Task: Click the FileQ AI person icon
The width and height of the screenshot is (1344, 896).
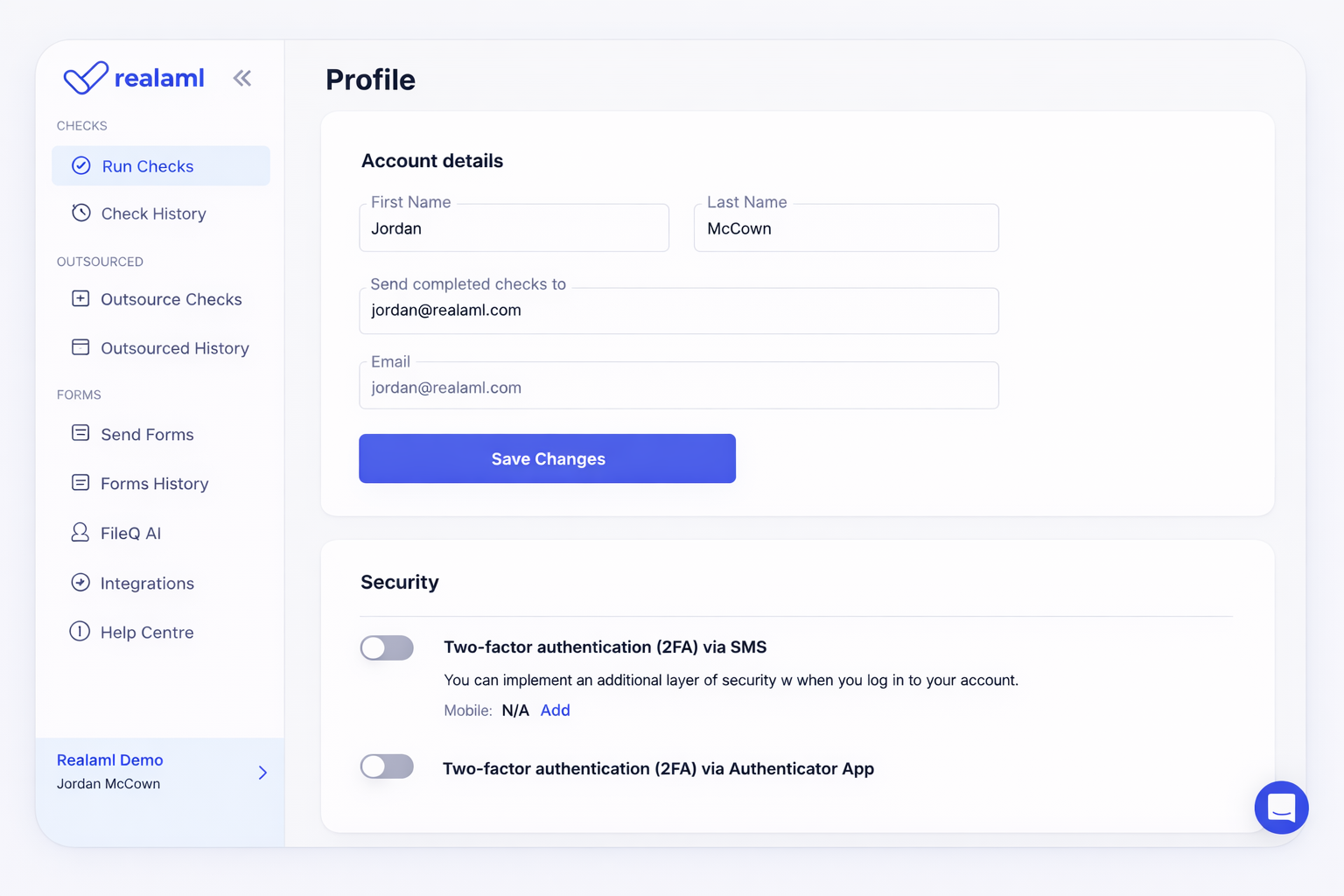Action: pyautogui.click(x=80, y=532)
